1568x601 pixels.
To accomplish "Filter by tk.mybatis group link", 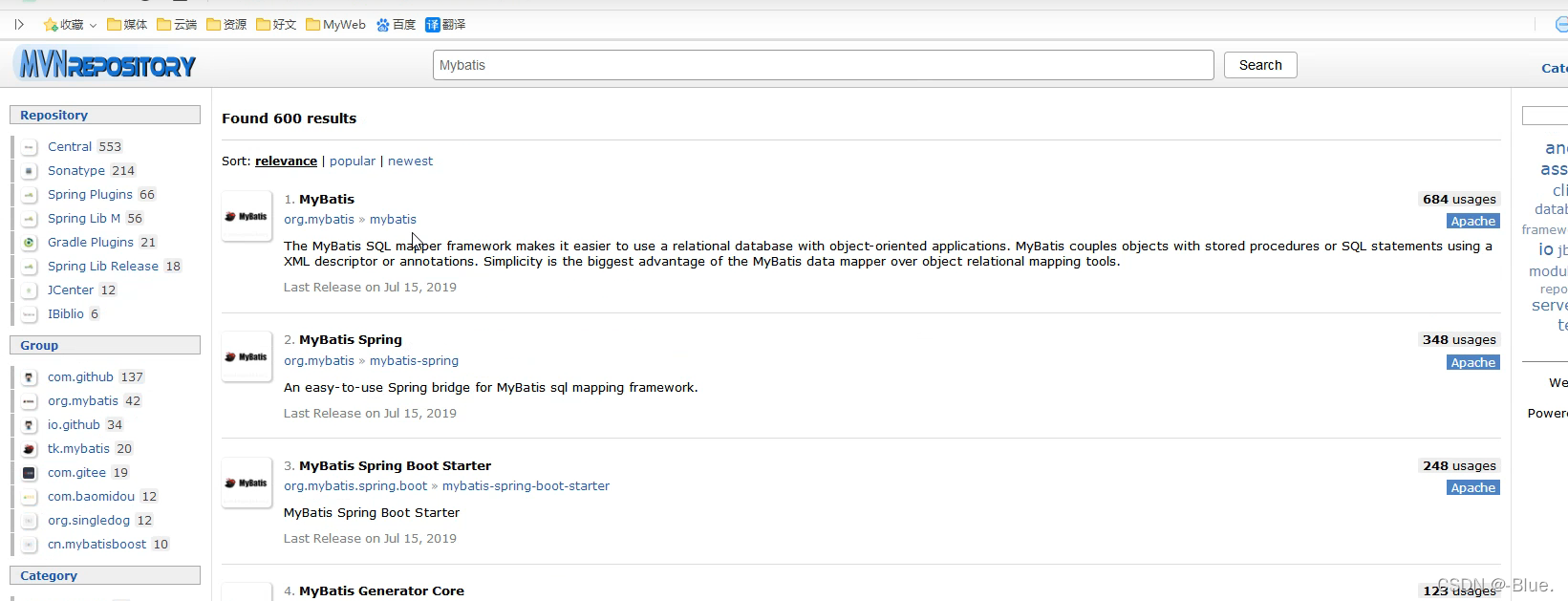I will [78, 449].
